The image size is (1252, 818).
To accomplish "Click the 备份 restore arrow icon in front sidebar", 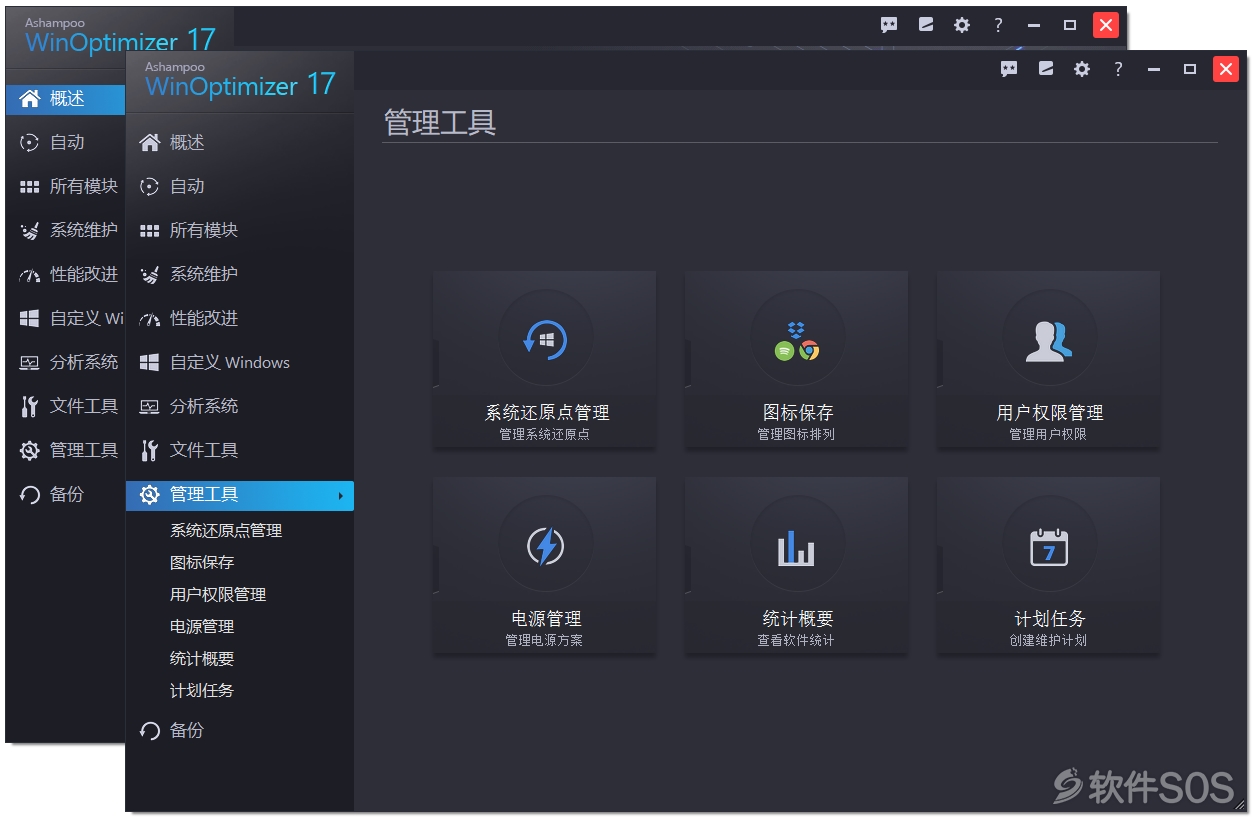I will (x=150, y=731).
